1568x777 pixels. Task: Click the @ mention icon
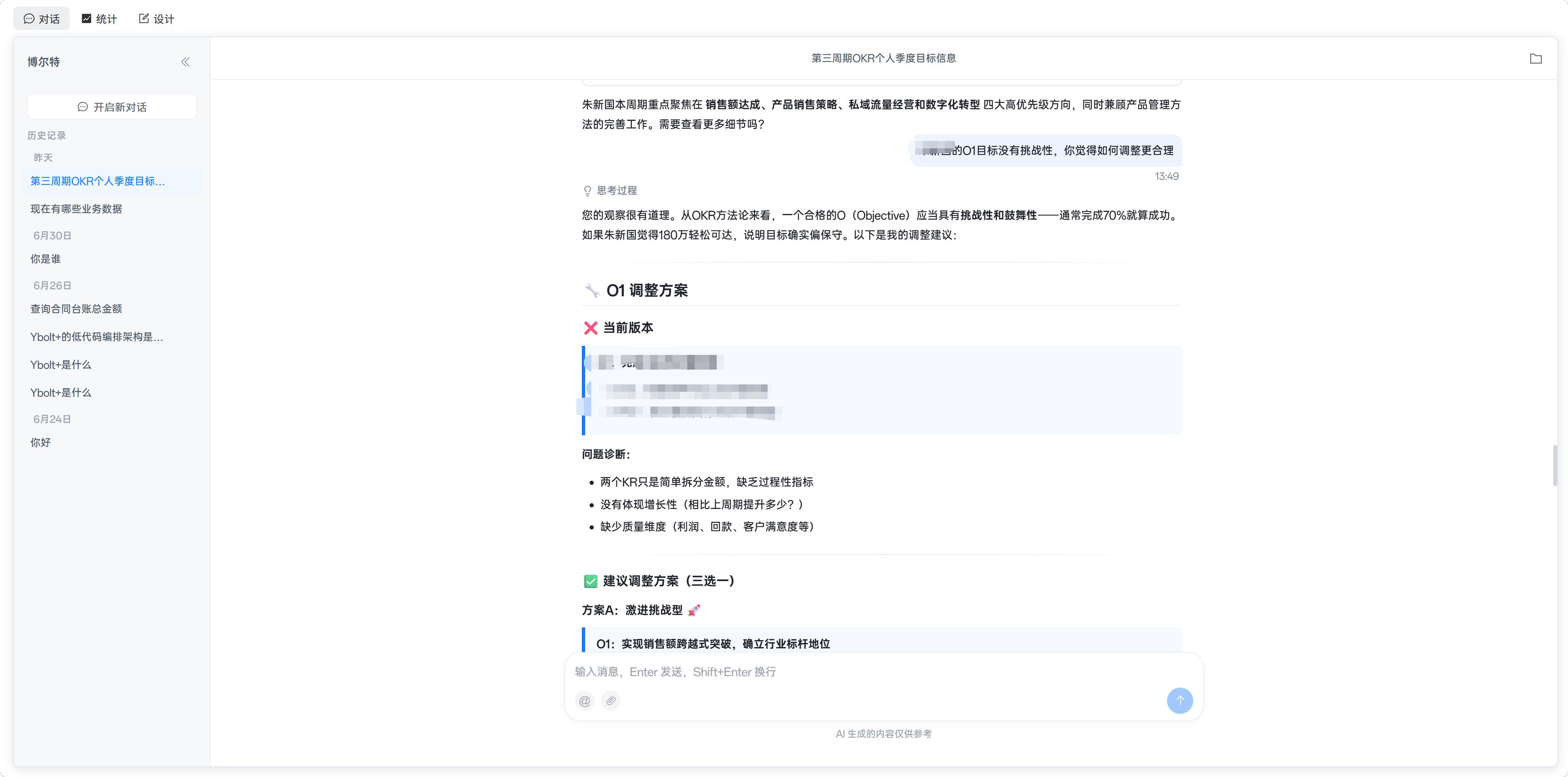tap(584, 701)
